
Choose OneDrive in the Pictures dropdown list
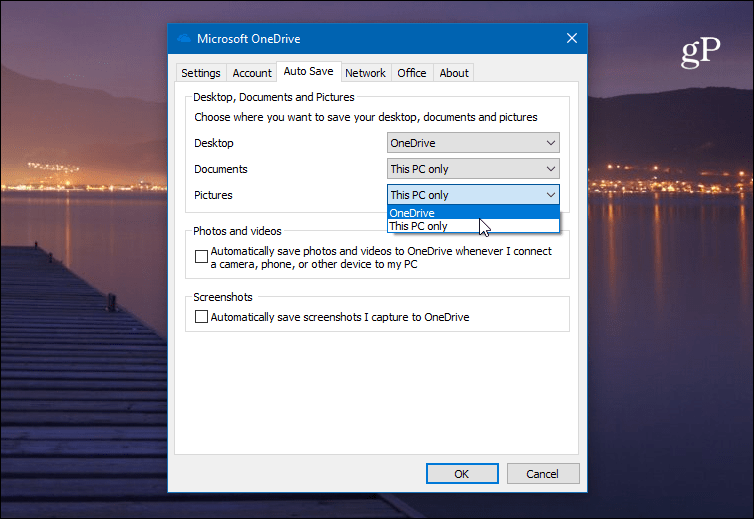click(473, 213)
